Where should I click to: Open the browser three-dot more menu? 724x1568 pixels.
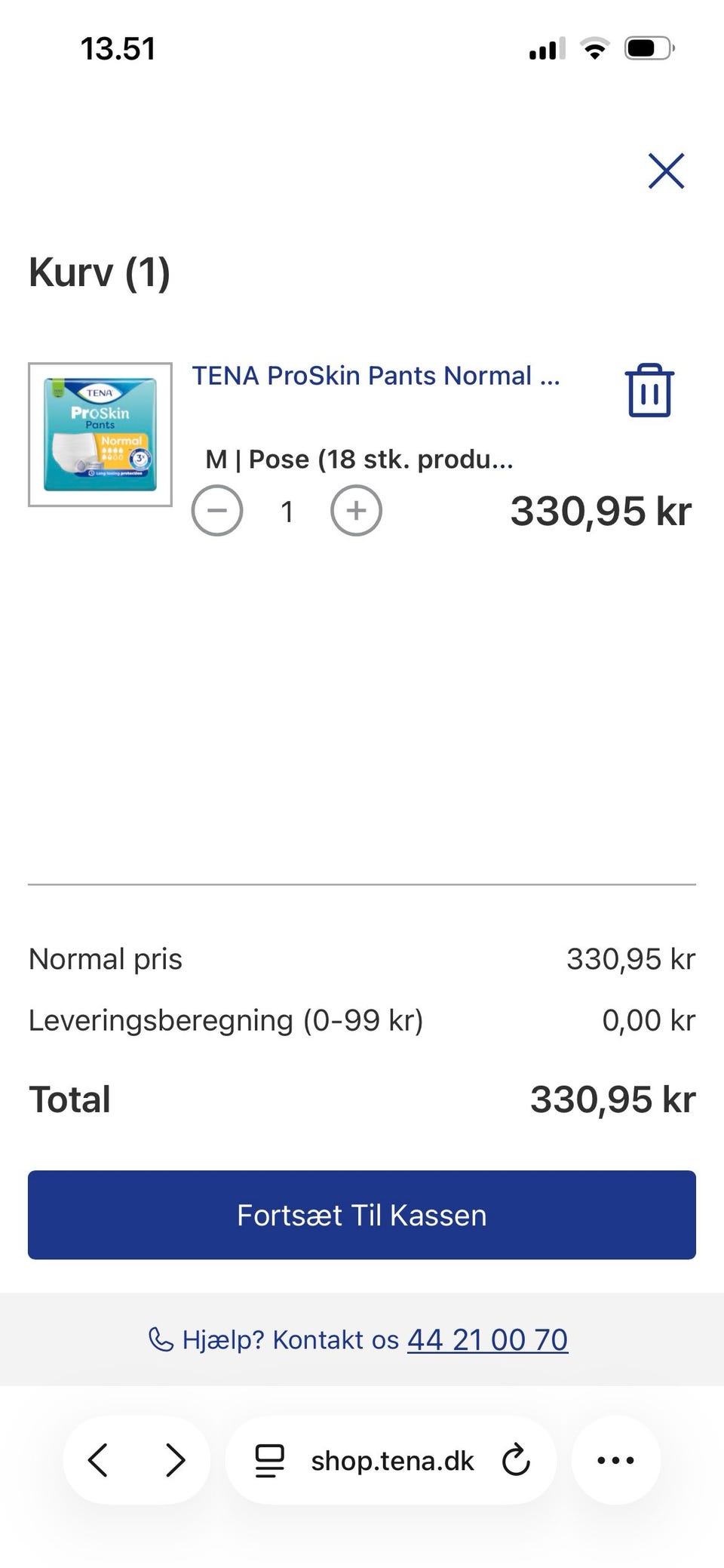[615, 1460]
